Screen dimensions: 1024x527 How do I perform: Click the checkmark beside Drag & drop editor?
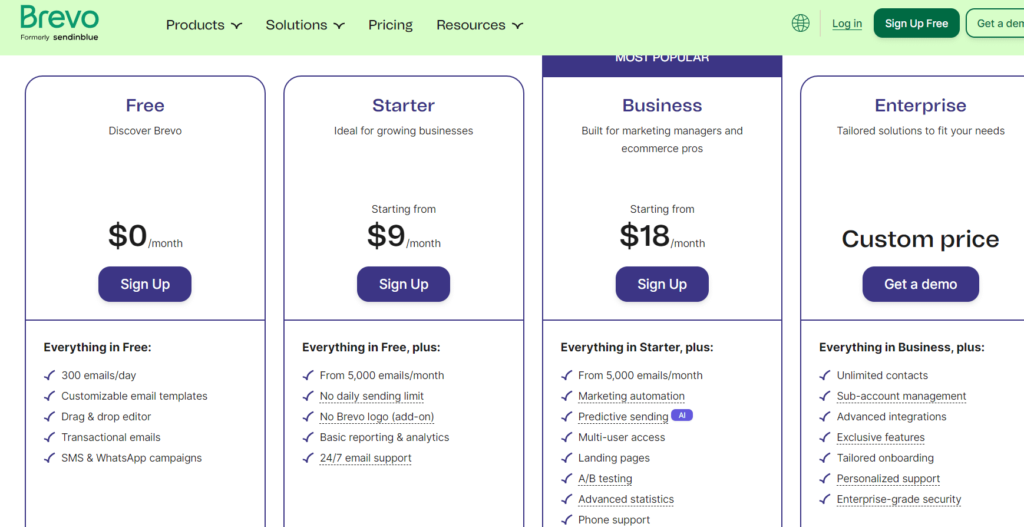pos(49,417)
